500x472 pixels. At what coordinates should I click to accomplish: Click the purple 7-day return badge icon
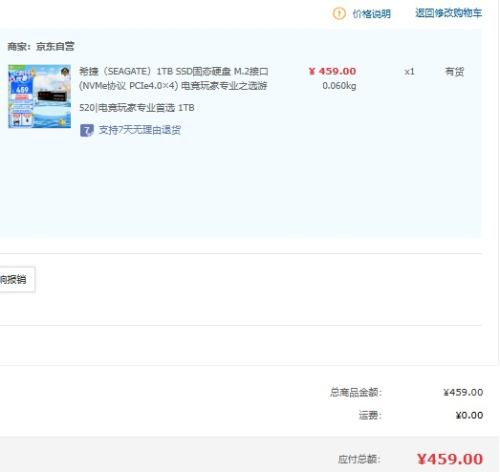(x=87, y=130)
